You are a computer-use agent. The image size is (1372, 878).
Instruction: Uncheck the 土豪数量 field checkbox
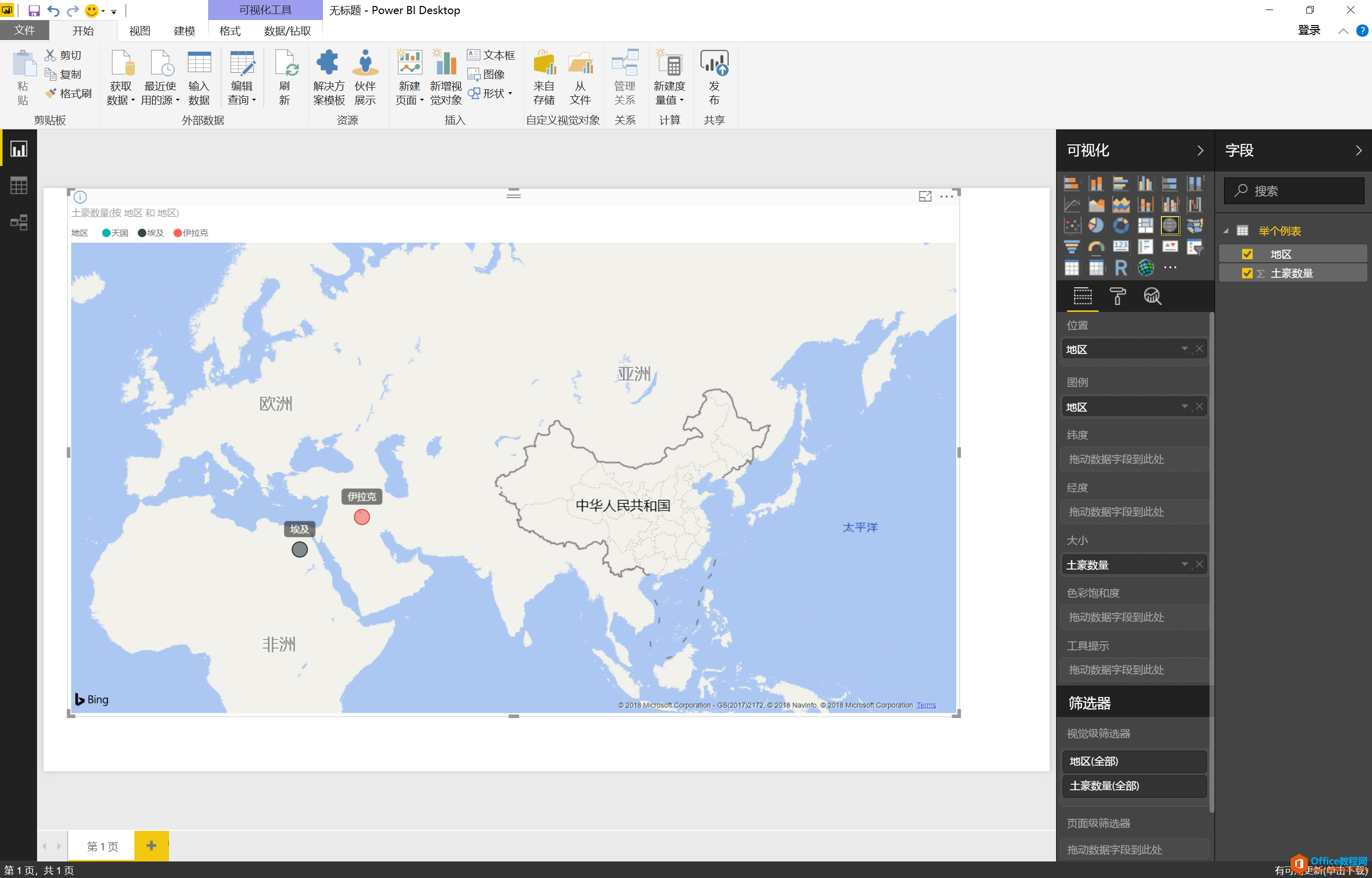(x=1247, y=273)
